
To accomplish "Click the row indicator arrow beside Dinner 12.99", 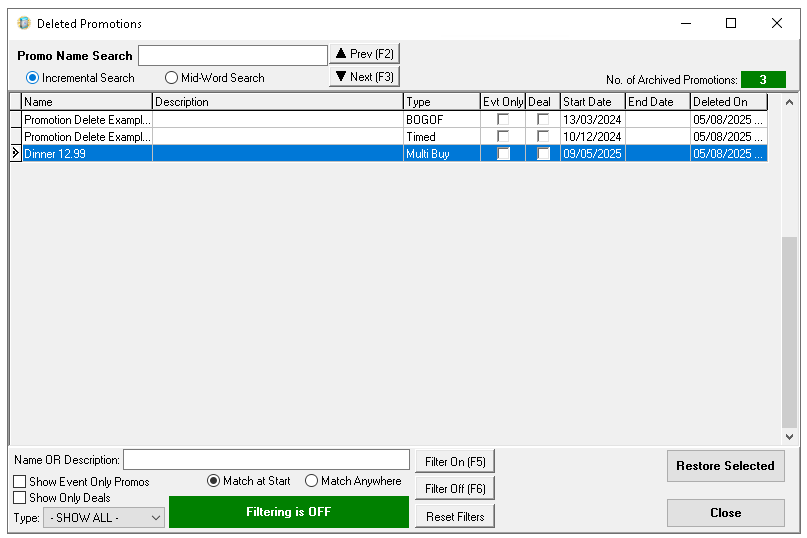I will [15, 154].
